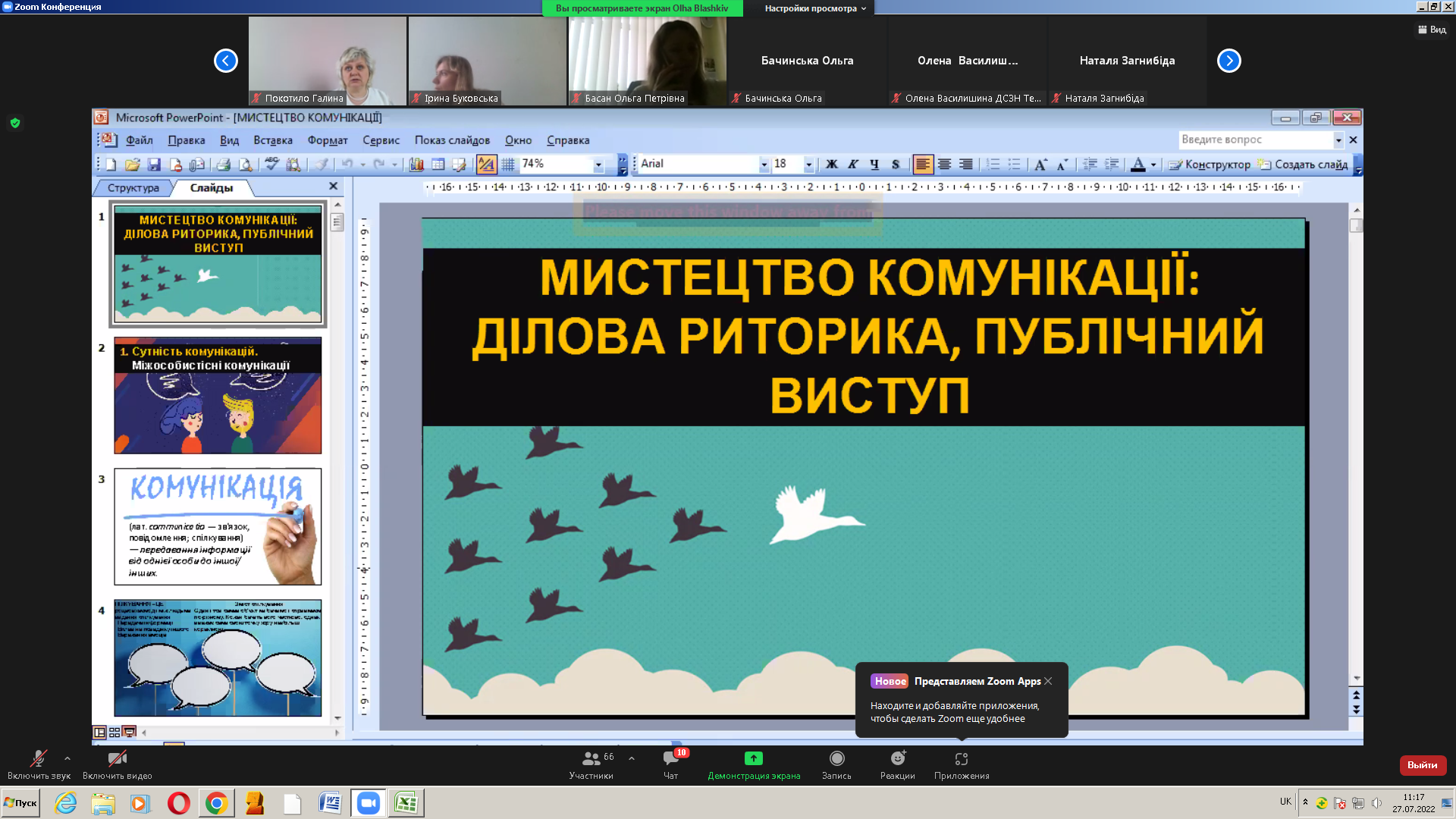
Task: Open Zoom Apps (Приложения) icon
Action: 962,759
